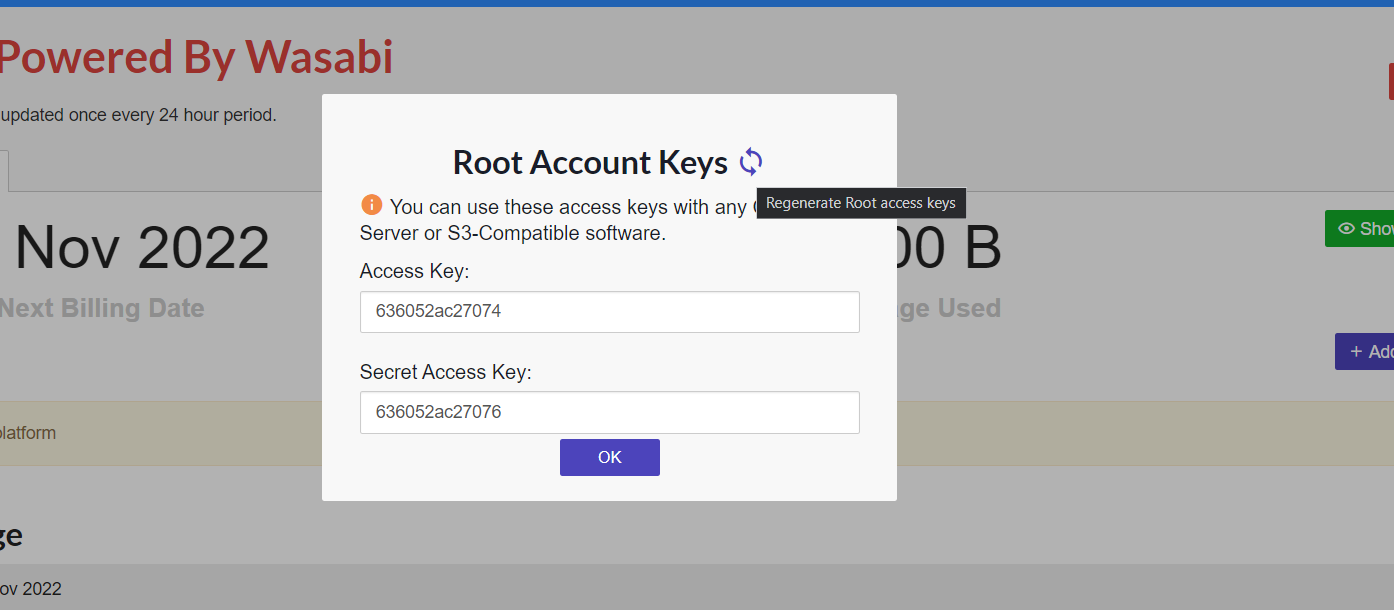This screenshot has width=1394, height=610.
Task: Click the Regenerate Root access keys icon
Action: click(751, 162)
